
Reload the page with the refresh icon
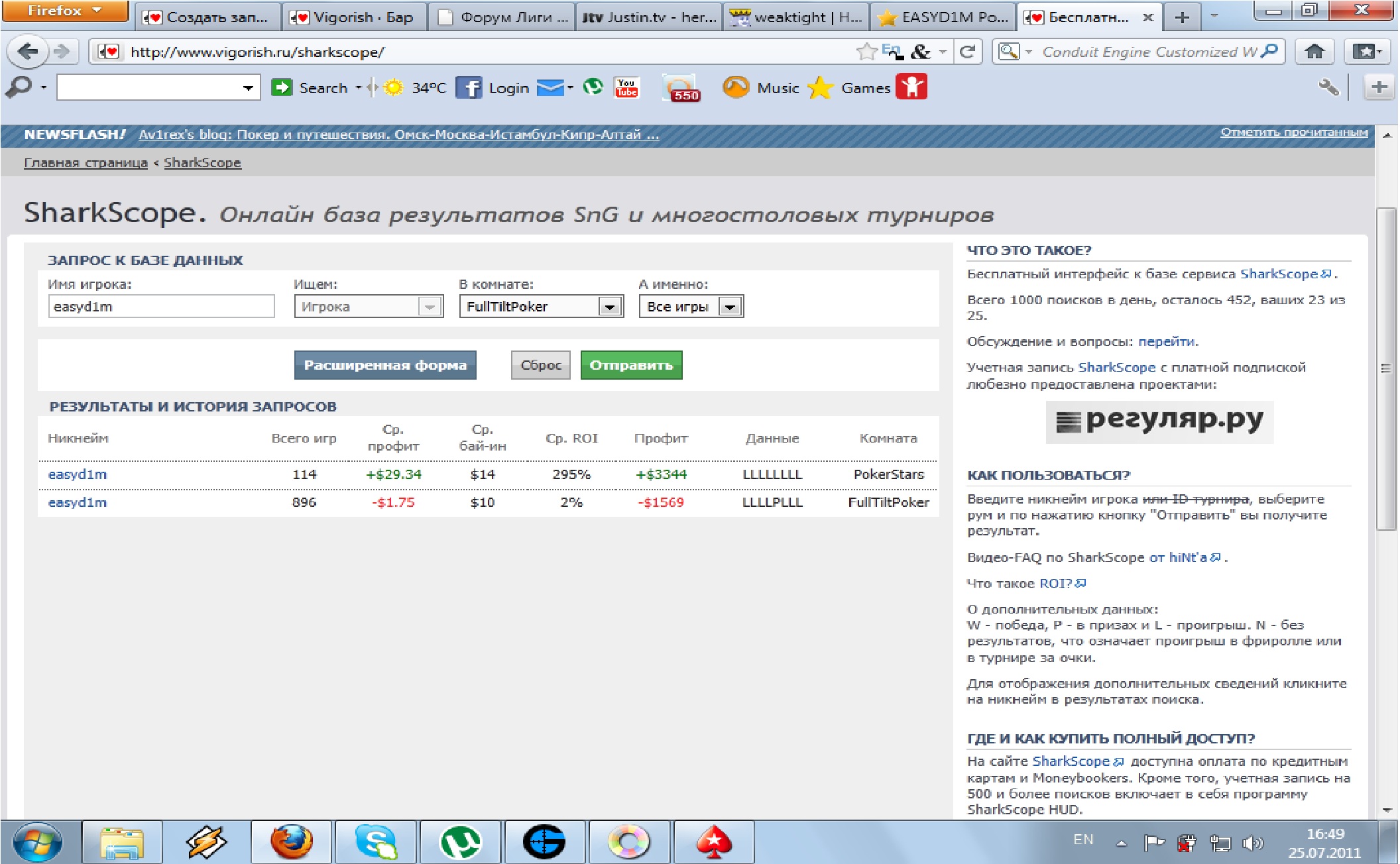(x=967, y=52)
